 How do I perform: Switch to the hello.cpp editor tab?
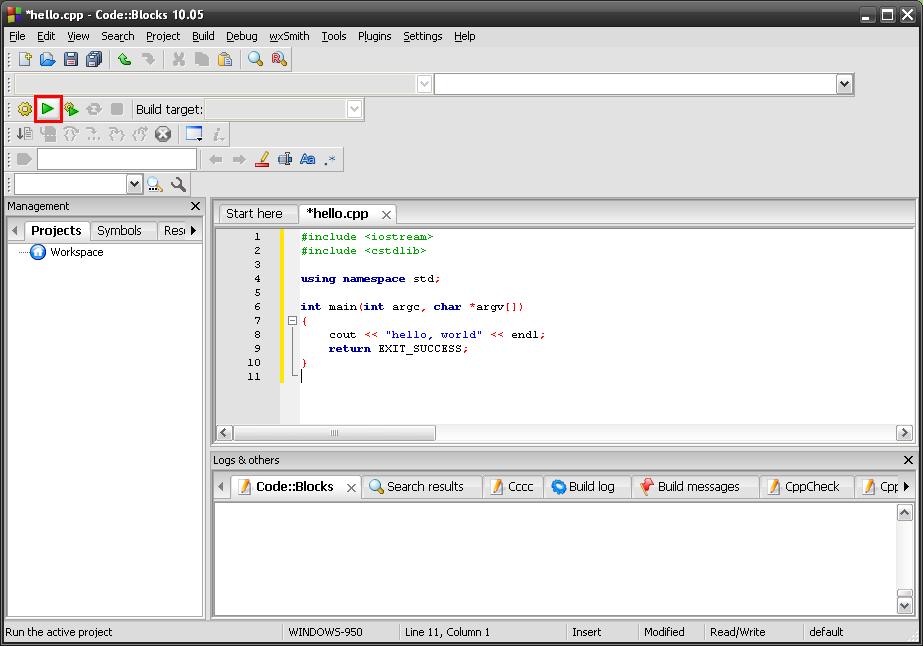(x=334, y=213)
